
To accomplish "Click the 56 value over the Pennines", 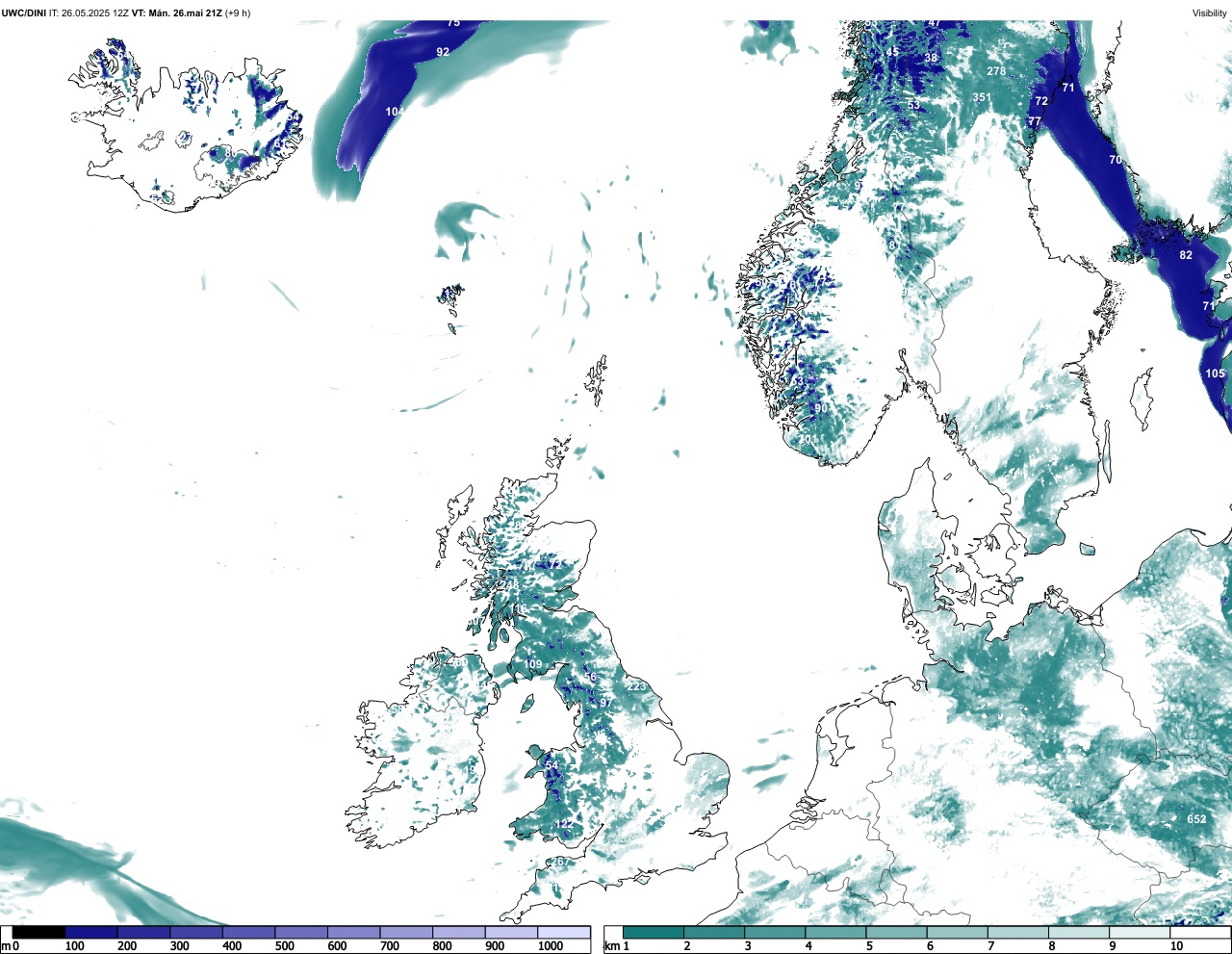I will [590, 678].
